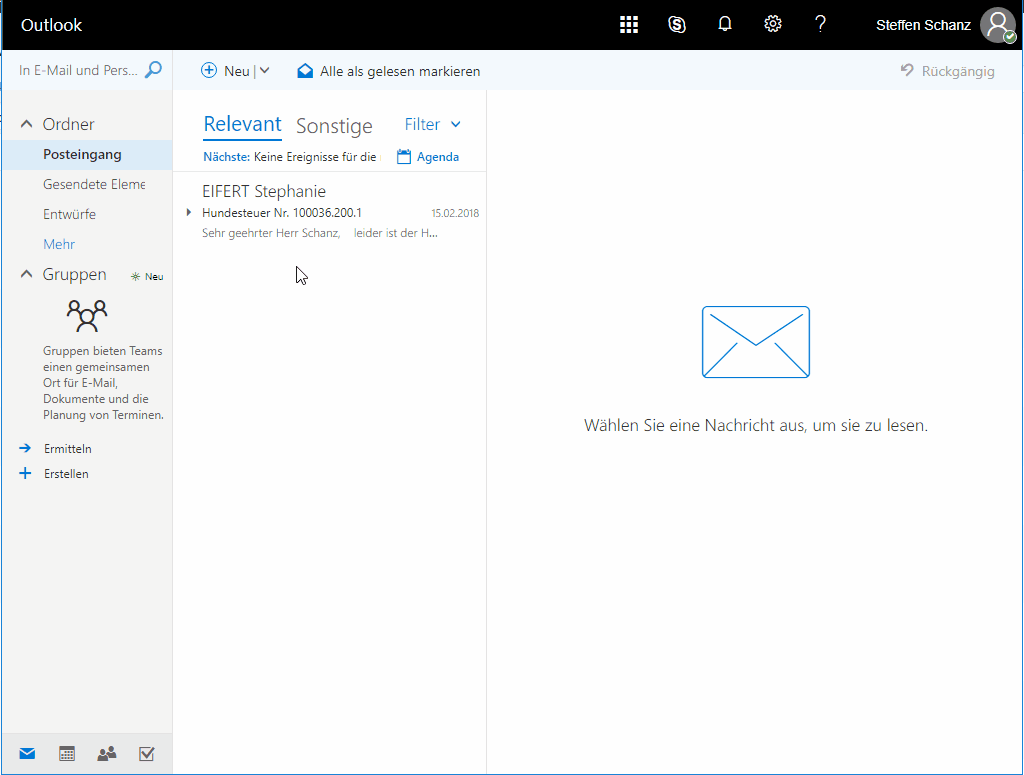
Task: Open the help question mark
Action: pos(820,24)
